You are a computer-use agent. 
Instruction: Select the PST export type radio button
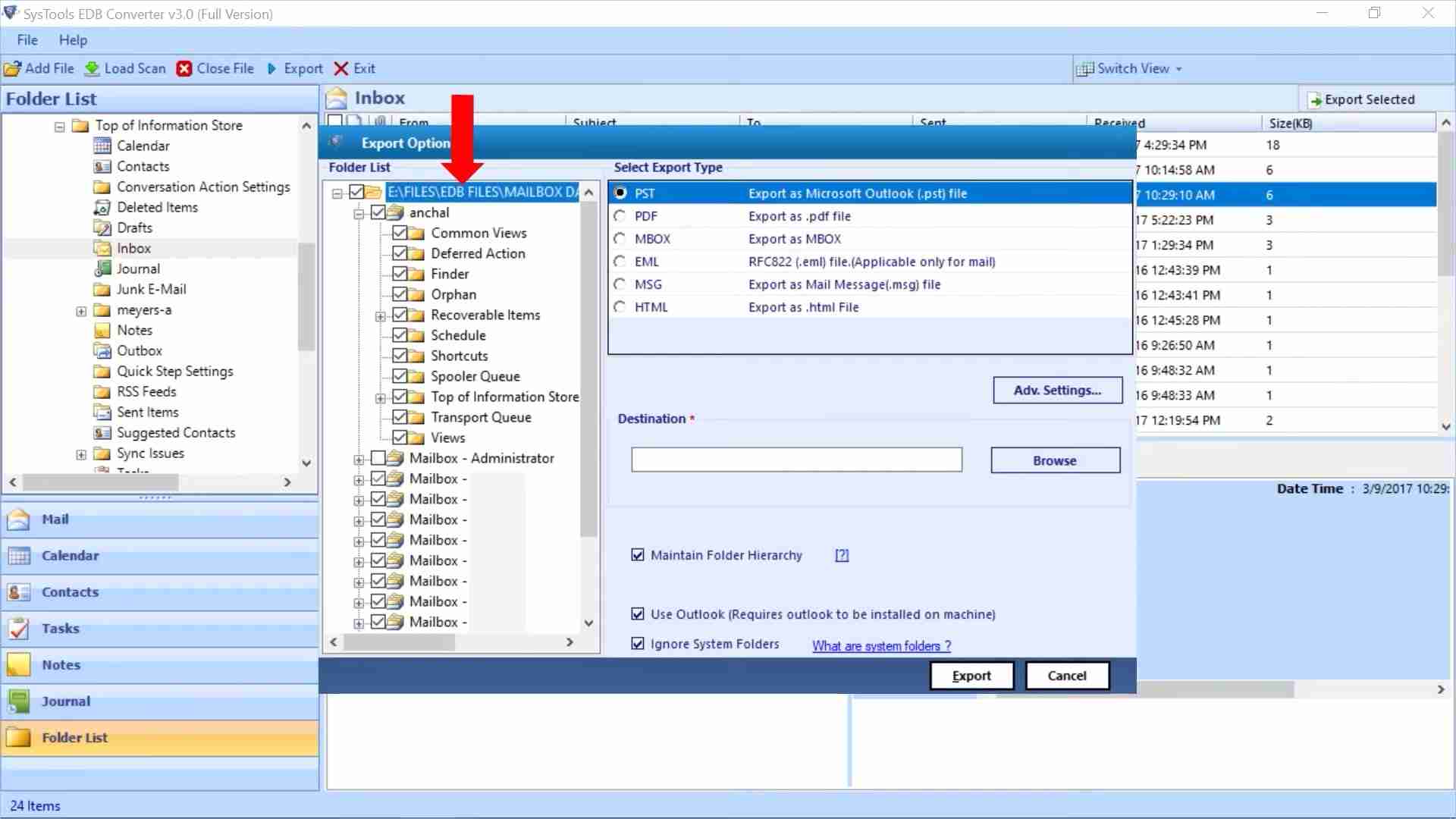(619, 193)
